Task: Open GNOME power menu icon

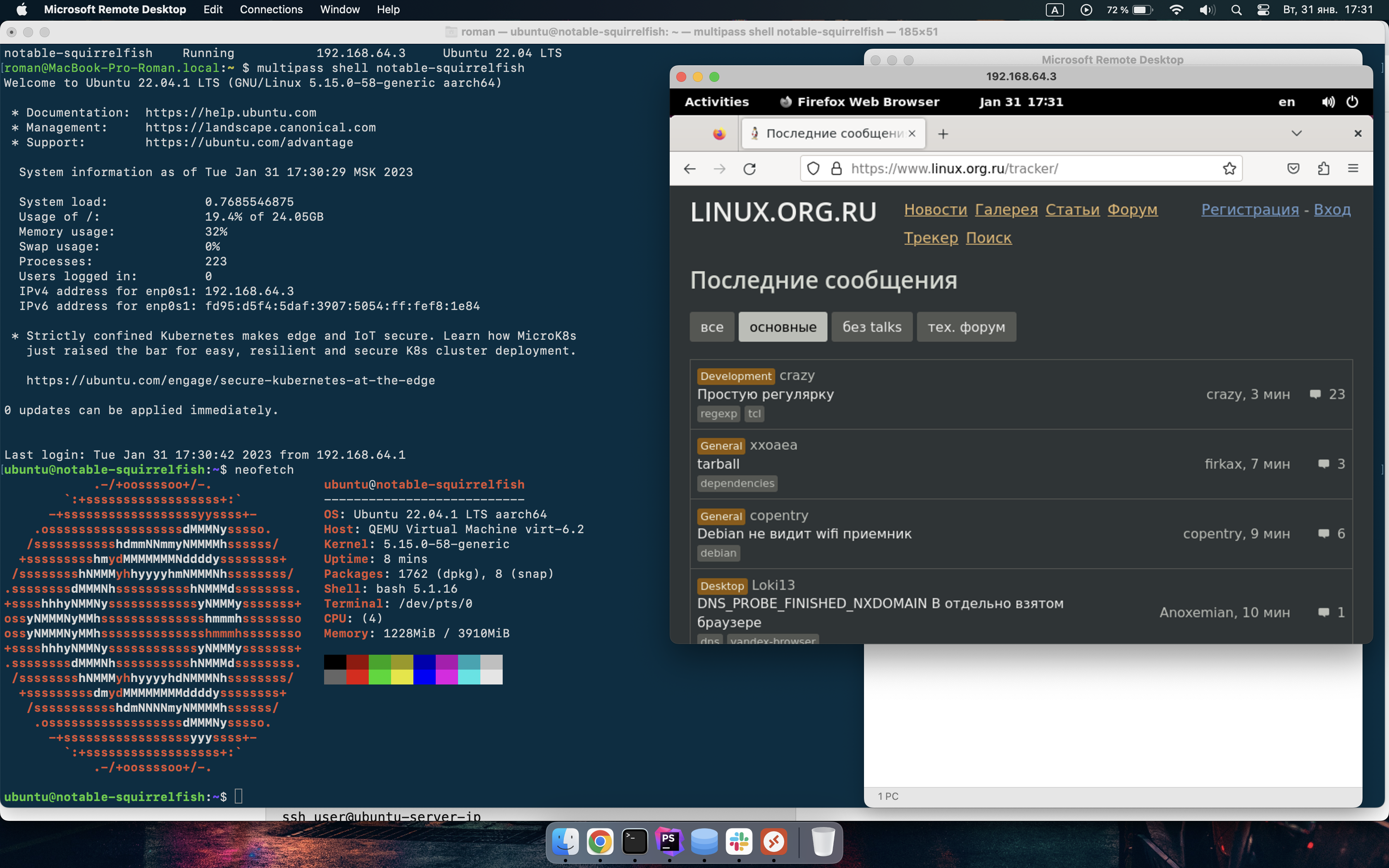Action: (1352, 102)
